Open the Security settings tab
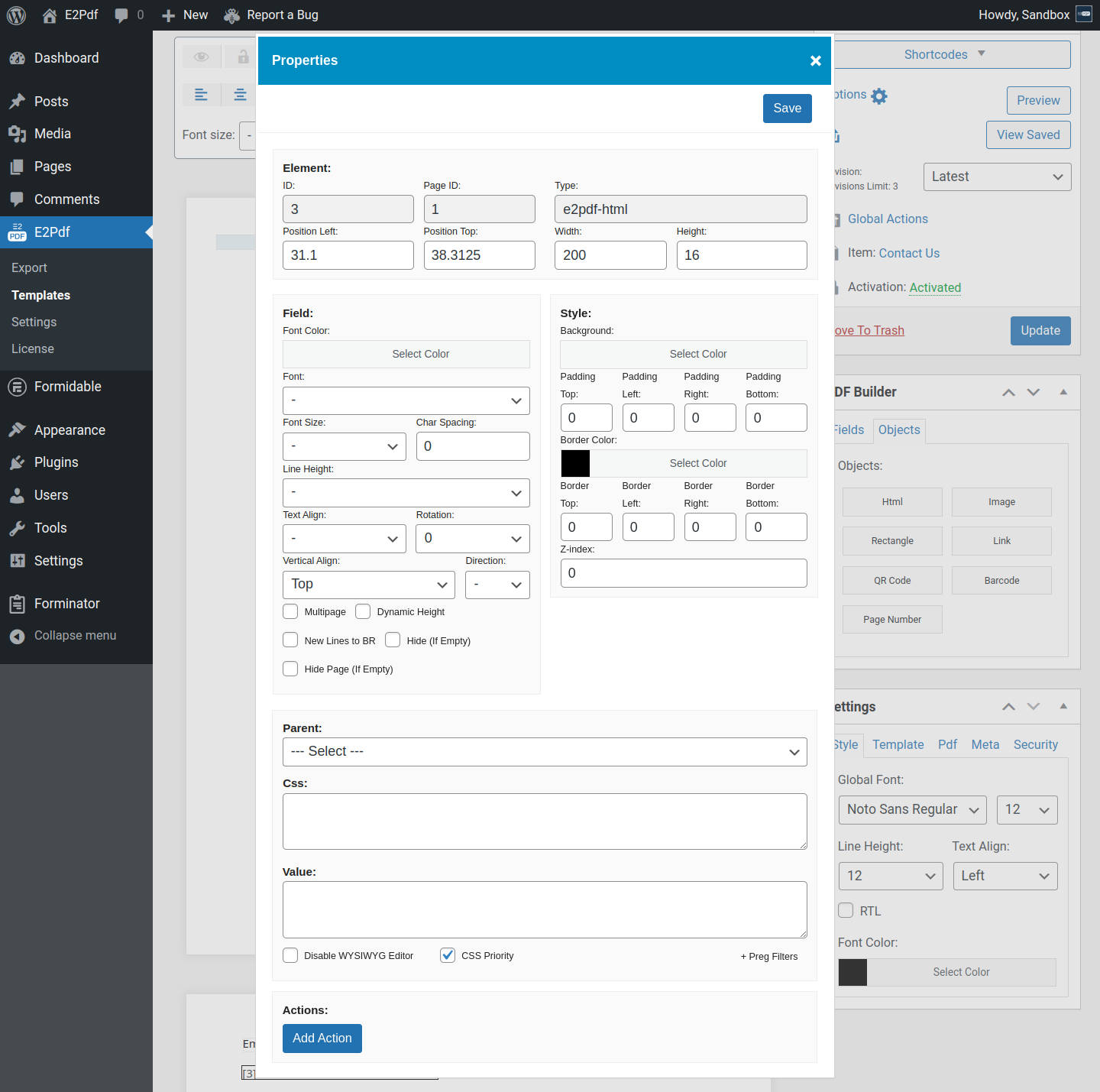Image resolution: width=1100 pixels, height=1092 pixels. point(1035,744)
